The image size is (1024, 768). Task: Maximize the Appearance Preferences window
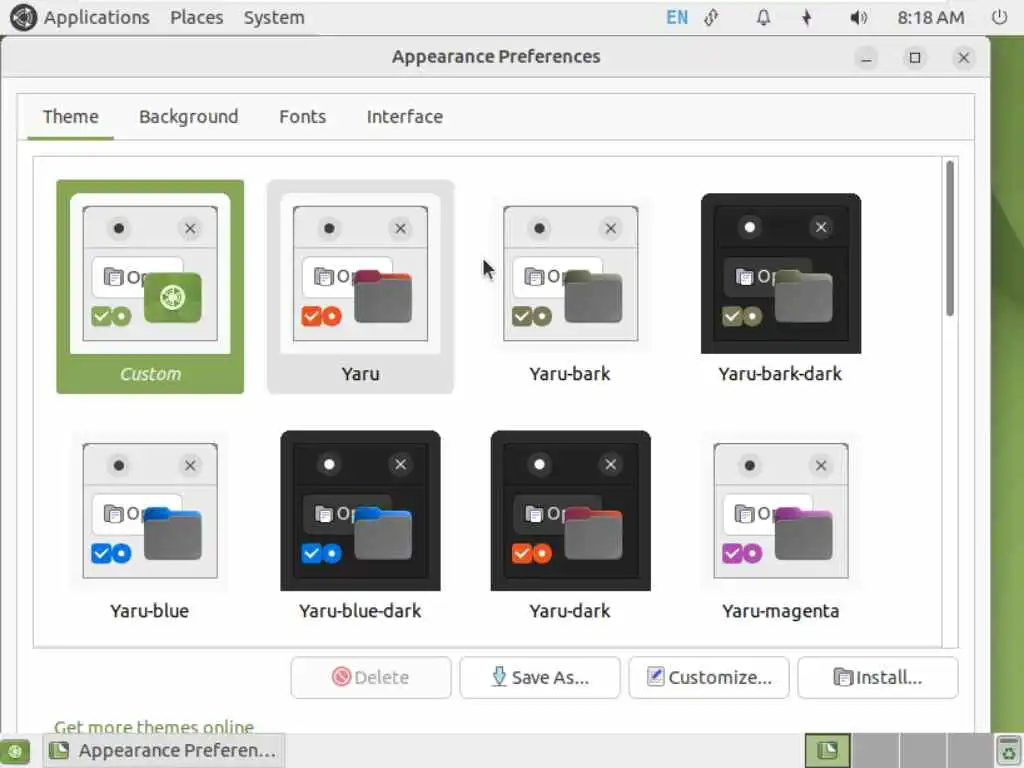click(915, 58)
